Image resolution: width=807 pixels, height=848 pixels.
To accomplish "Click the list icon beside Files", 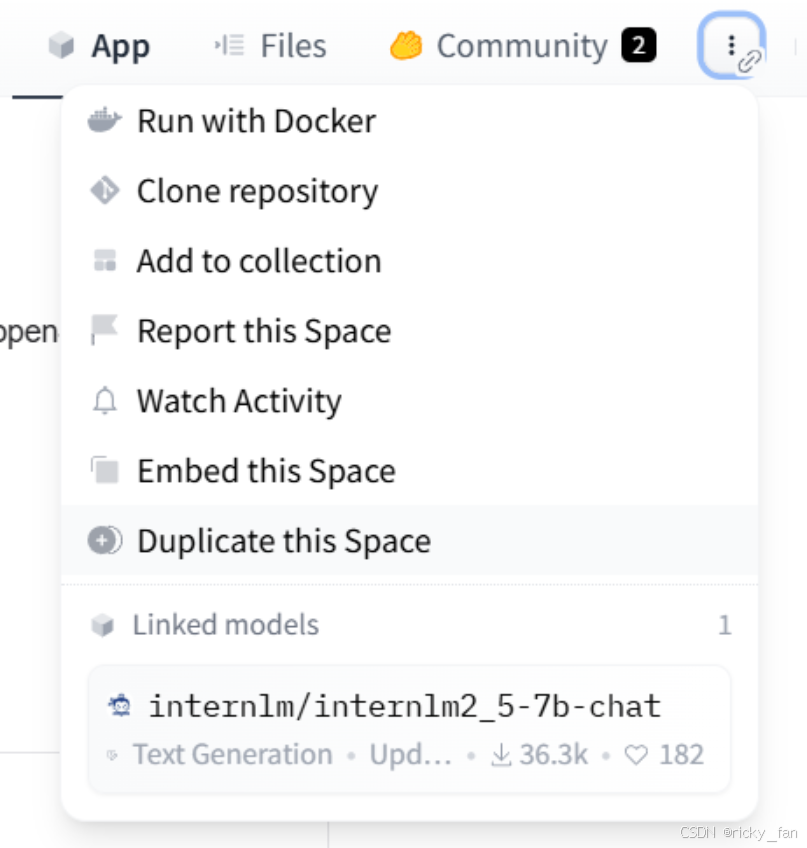I will point(230,45).
